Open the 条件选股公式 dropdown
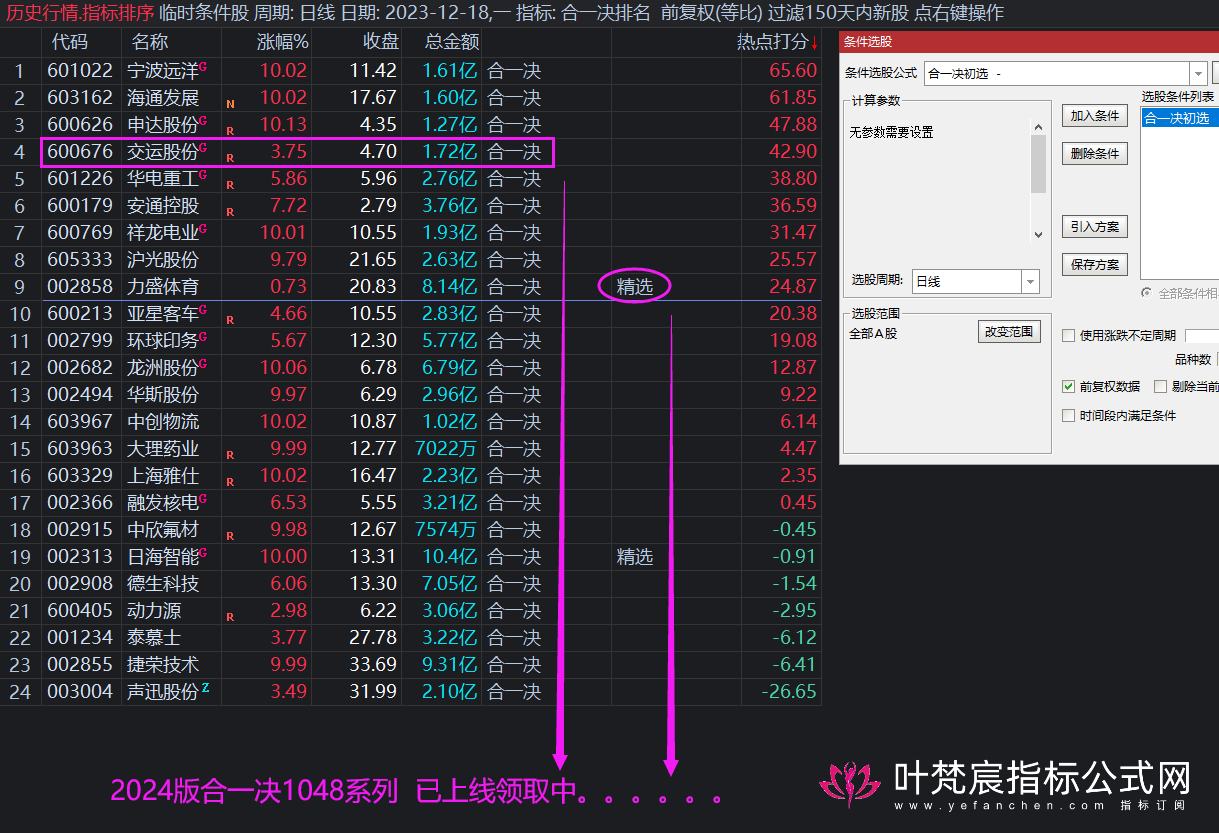The width and height of the screenshot is (1219, 833). click(x=1197, y=73)
